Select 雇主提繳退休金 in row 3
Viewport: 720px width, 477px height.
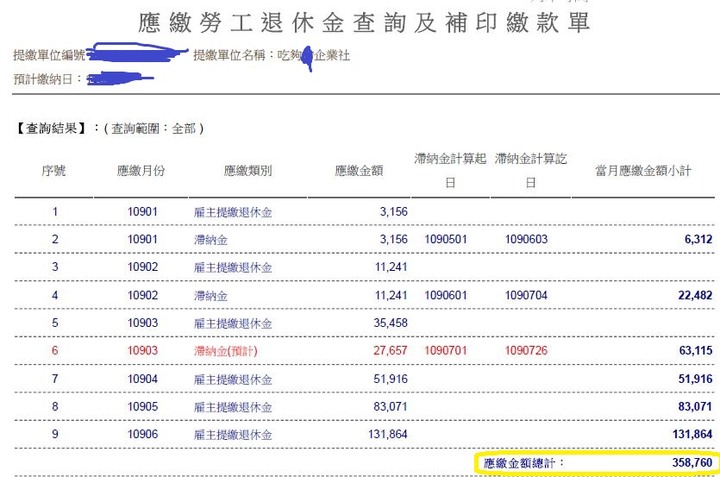(x=233, y=268)
